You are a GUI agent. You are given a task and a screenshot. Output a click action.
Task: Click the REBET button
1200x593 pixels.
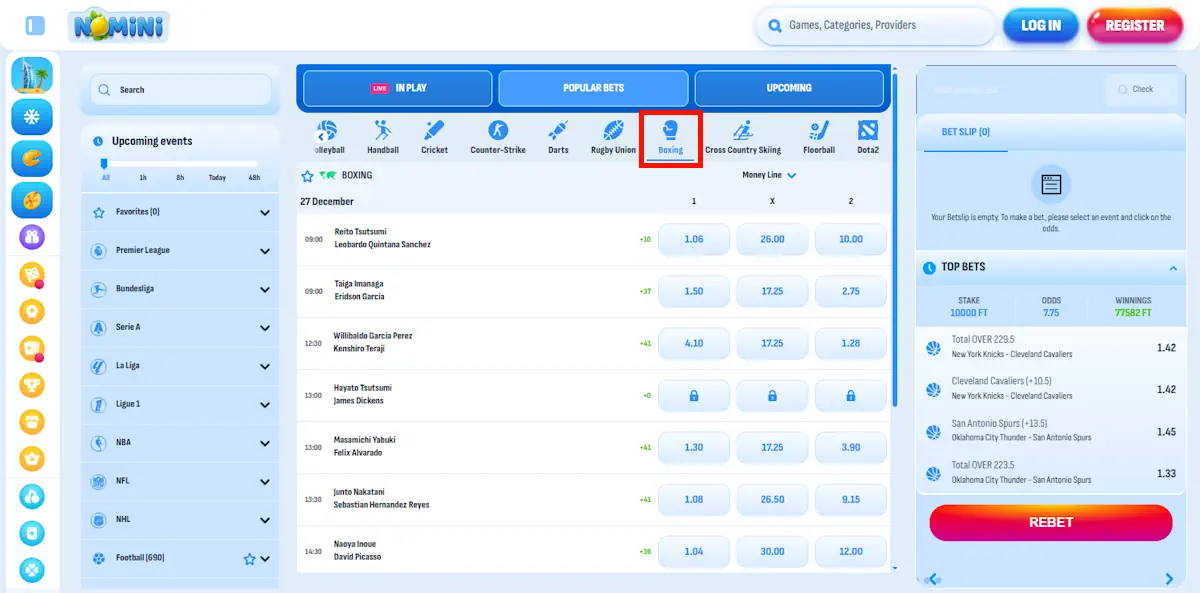(x=1050, y=522)
